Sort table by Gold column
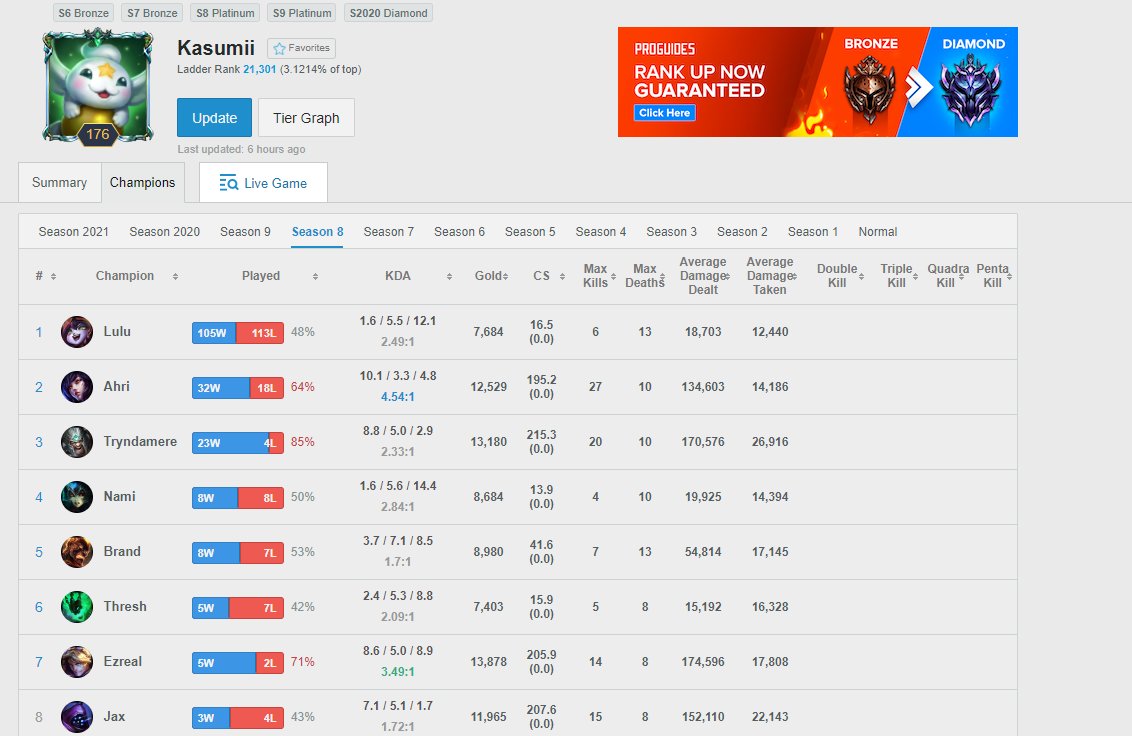This screenshot has height=736, width=1132. (491, 276)
